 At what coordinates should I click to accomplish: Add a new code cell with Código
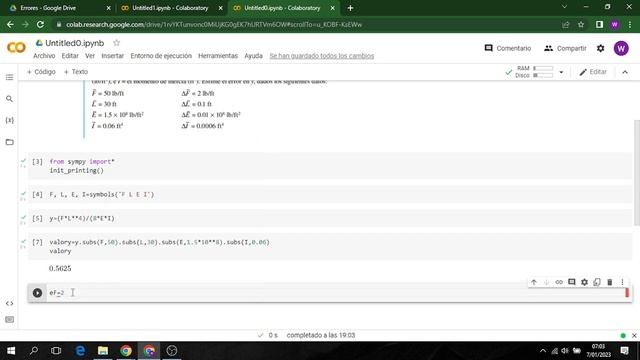click(x=41, y=72)
